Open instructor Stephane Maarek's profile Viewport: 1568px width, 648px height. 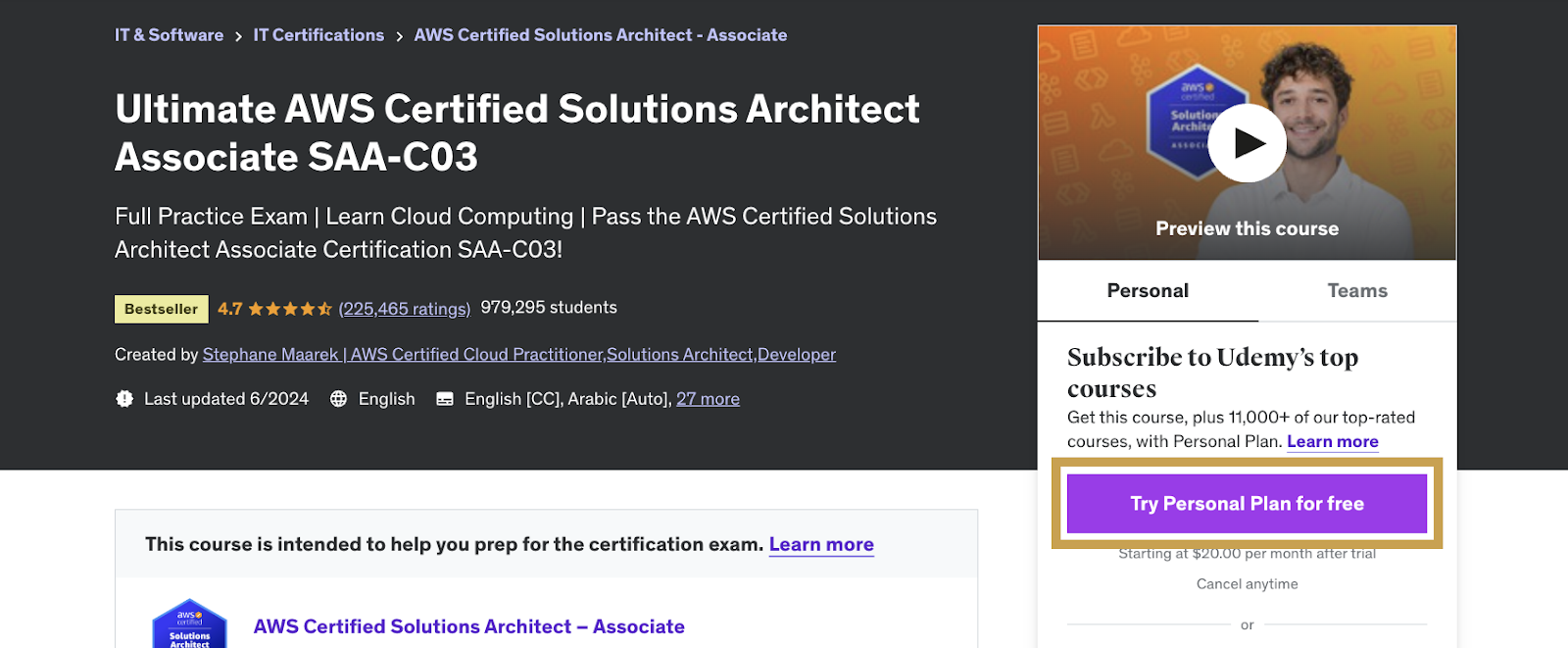click(518, 355)
